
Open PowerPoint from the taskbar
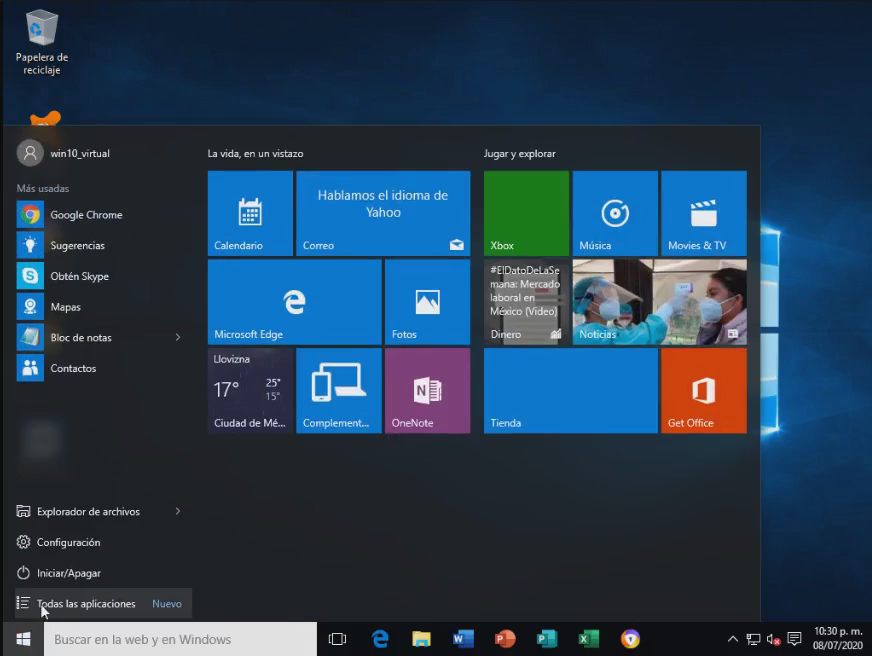point(504,639)
